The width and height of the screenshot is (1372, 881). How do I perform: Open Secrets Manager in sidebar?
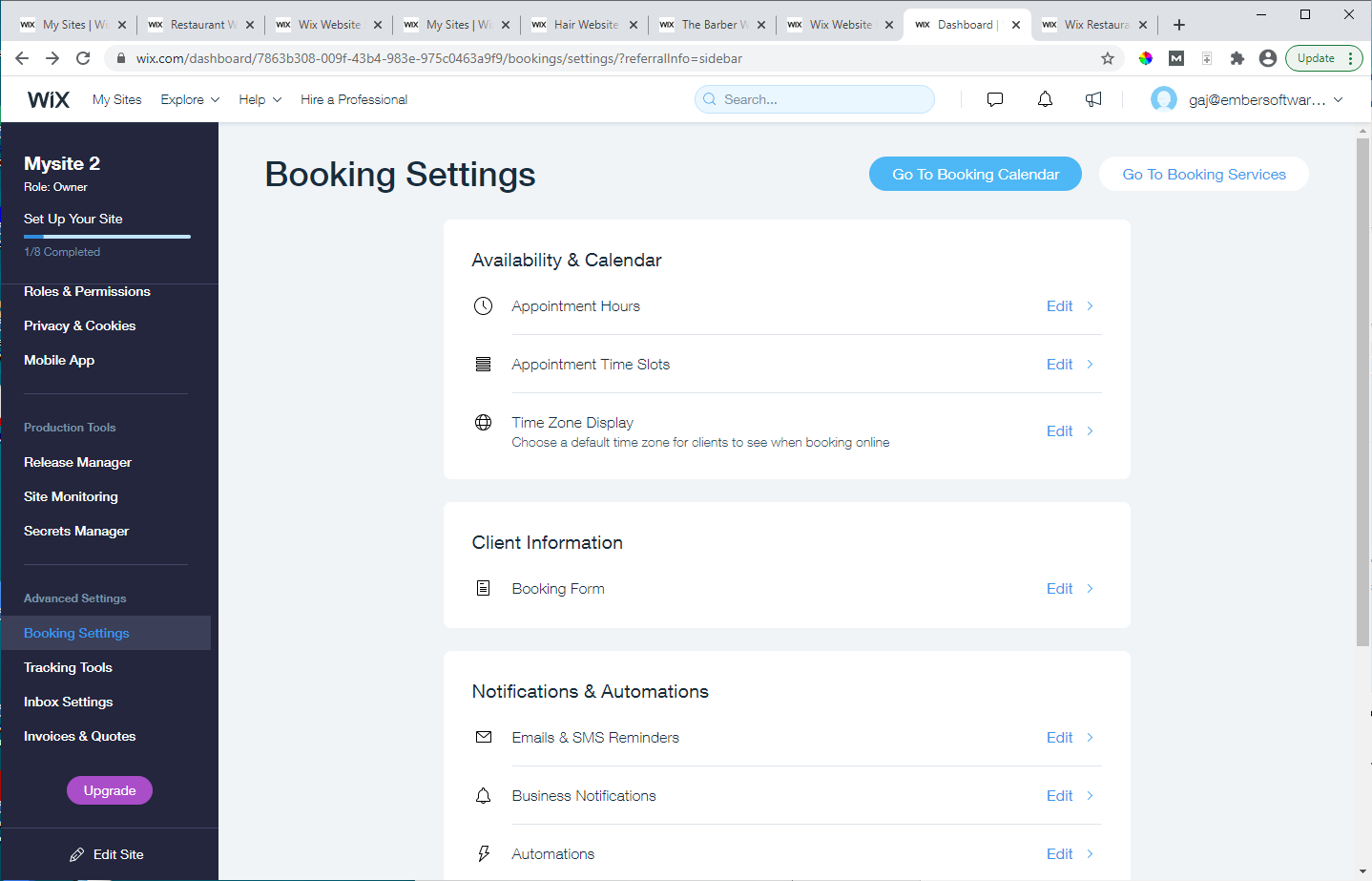(76, 531)
